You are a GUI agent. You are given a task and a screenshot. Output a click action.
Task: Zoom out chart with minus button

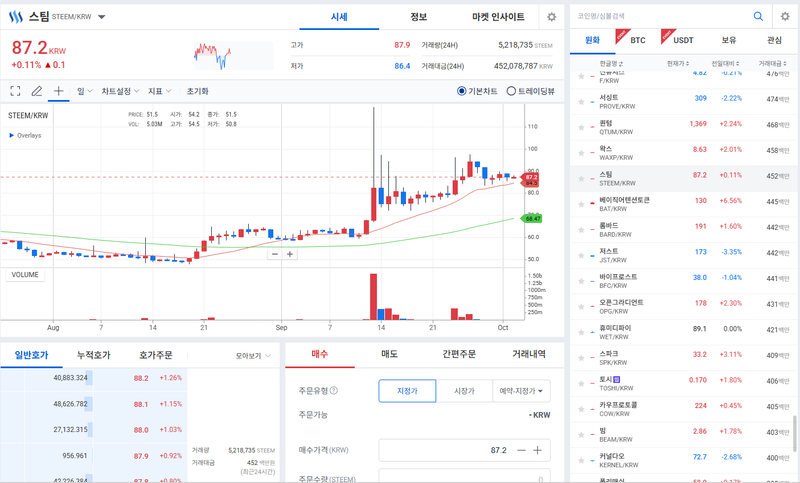pyautogui.click(x=275, y=254)
